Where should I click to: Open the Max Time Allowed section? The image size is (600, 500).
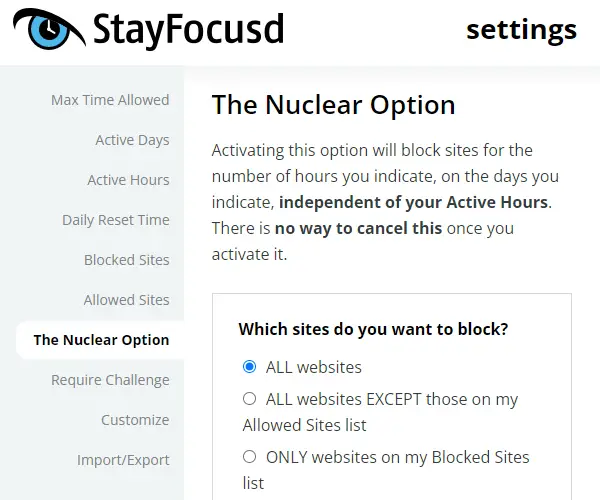click(110, 100)
